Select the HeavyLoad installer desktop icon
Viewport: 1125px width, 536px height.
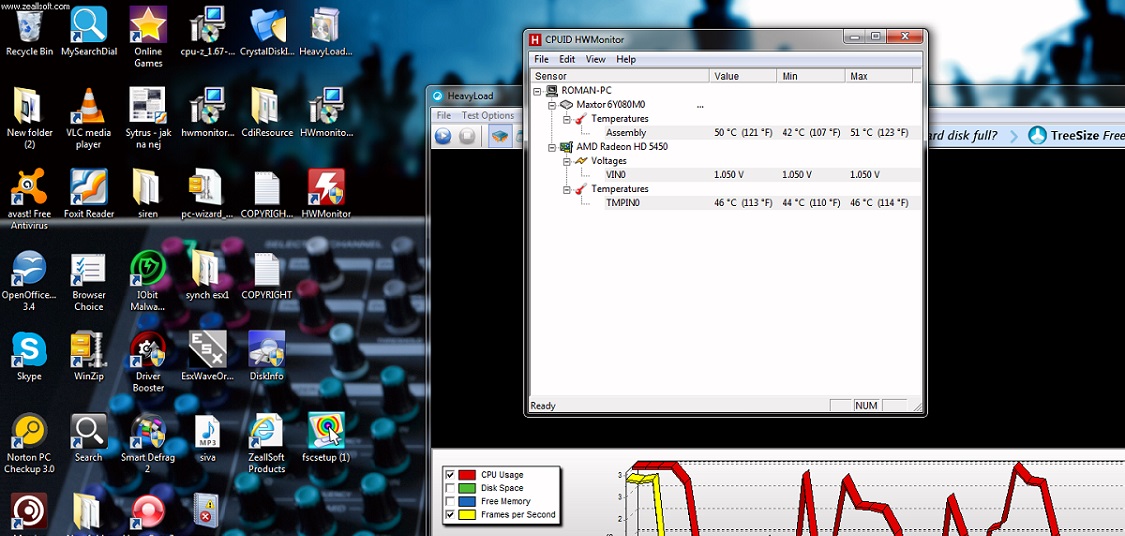pos(326,32)
